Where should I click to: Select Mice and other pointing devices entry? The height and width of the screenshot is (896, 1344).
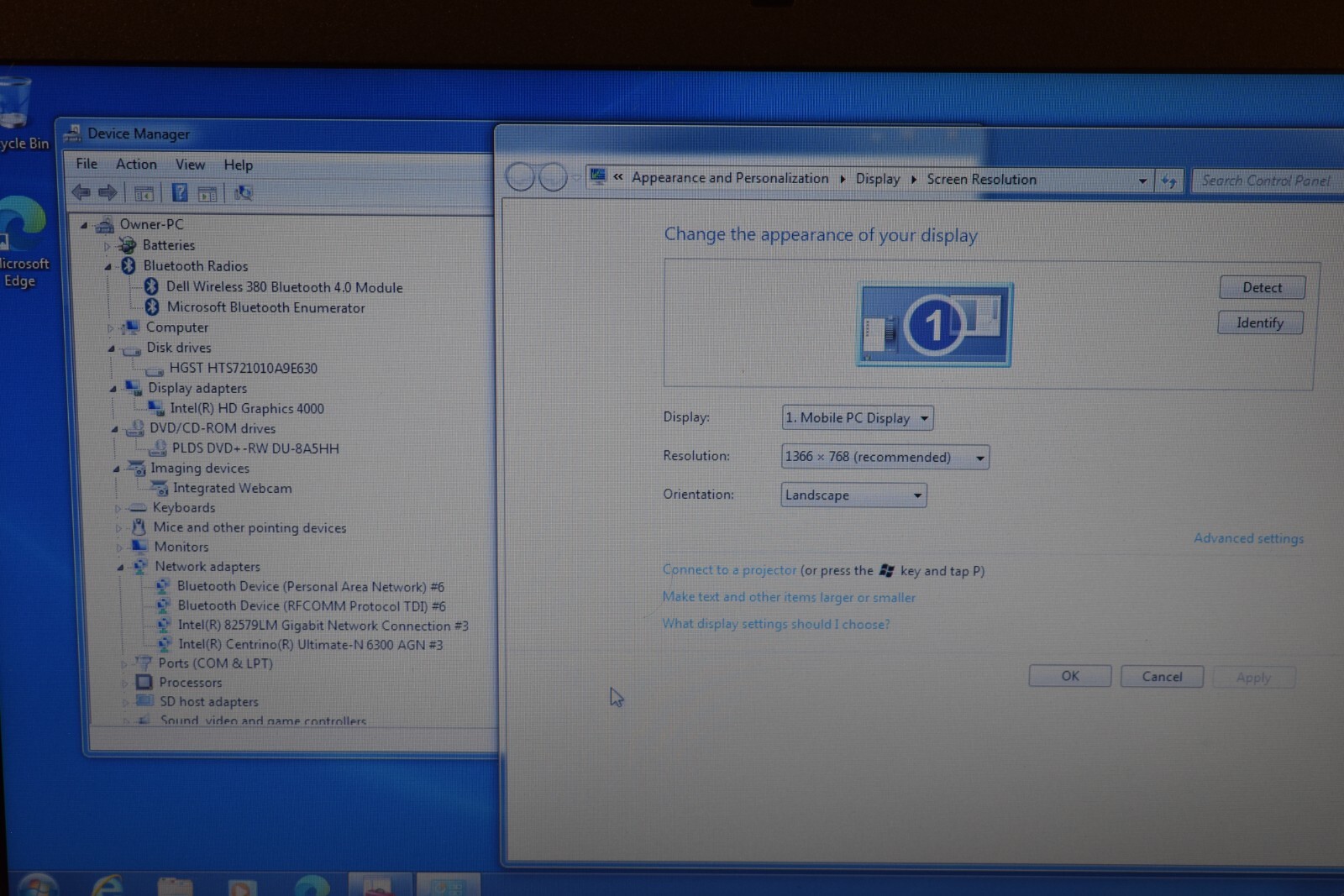[x=249, y=527]
